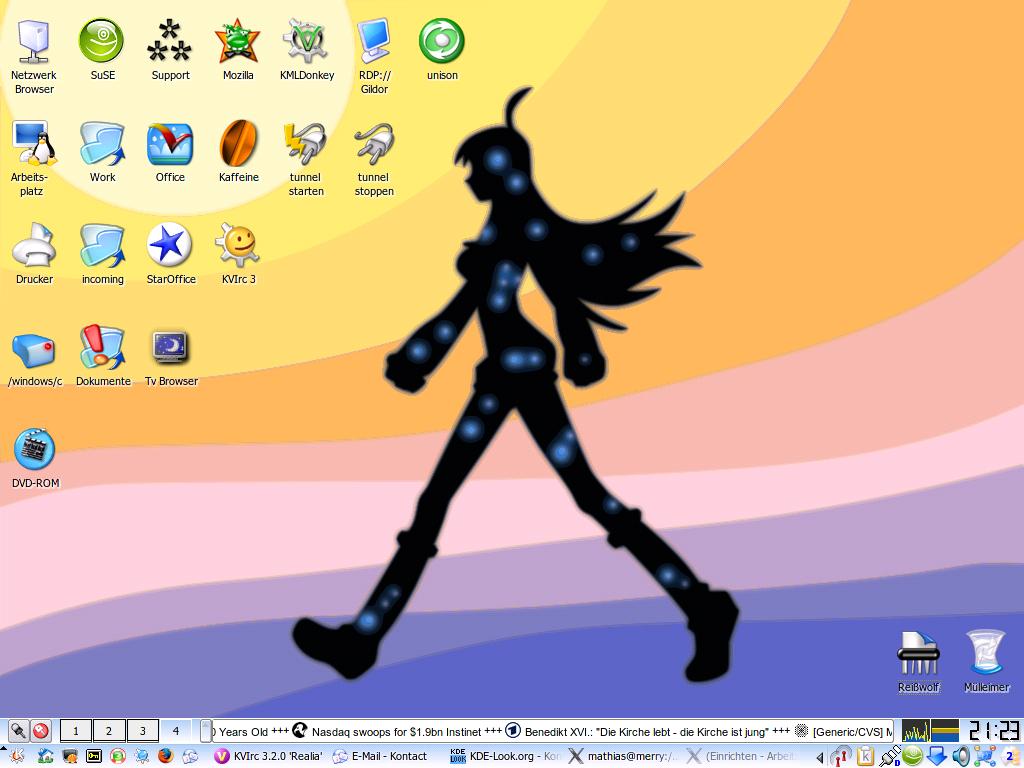
Task: Switch to virtual desktop 4
Action: (176, 731)
